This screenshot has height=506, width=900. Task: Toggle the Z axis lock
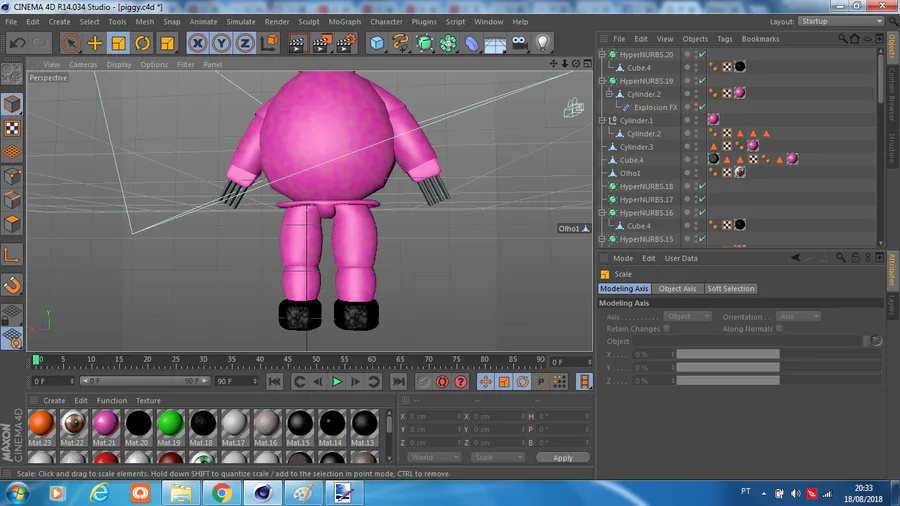(x=245, y=43)
